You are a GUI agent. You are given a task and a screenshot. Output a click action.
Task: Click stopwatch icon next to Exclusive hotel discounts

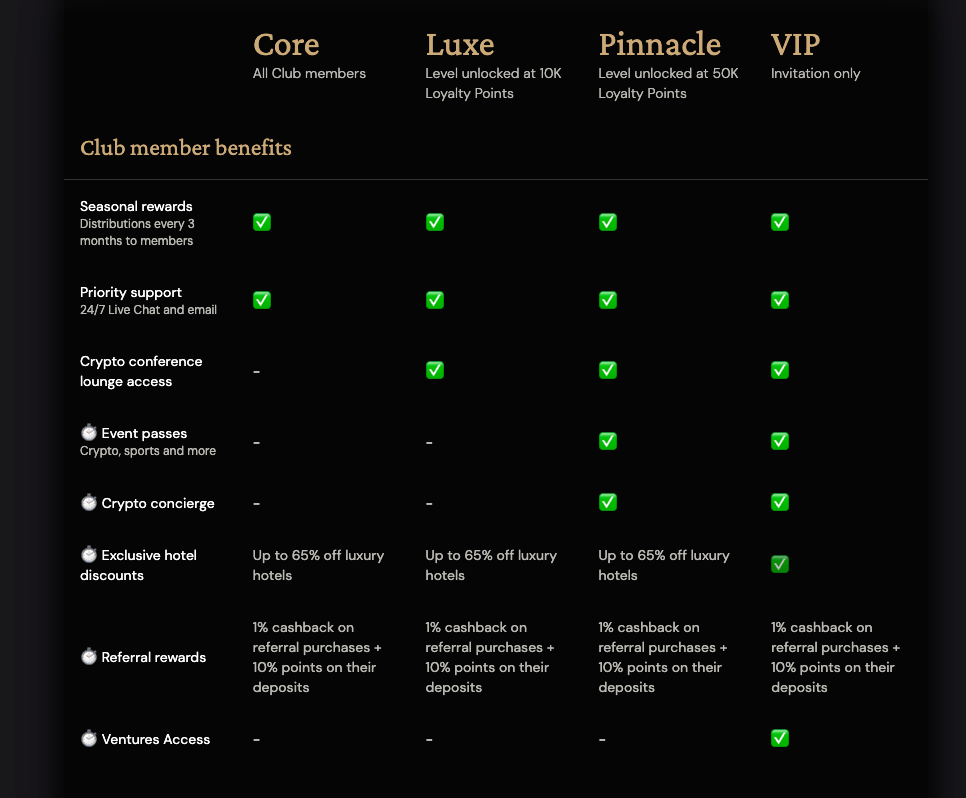click(89, 555)
